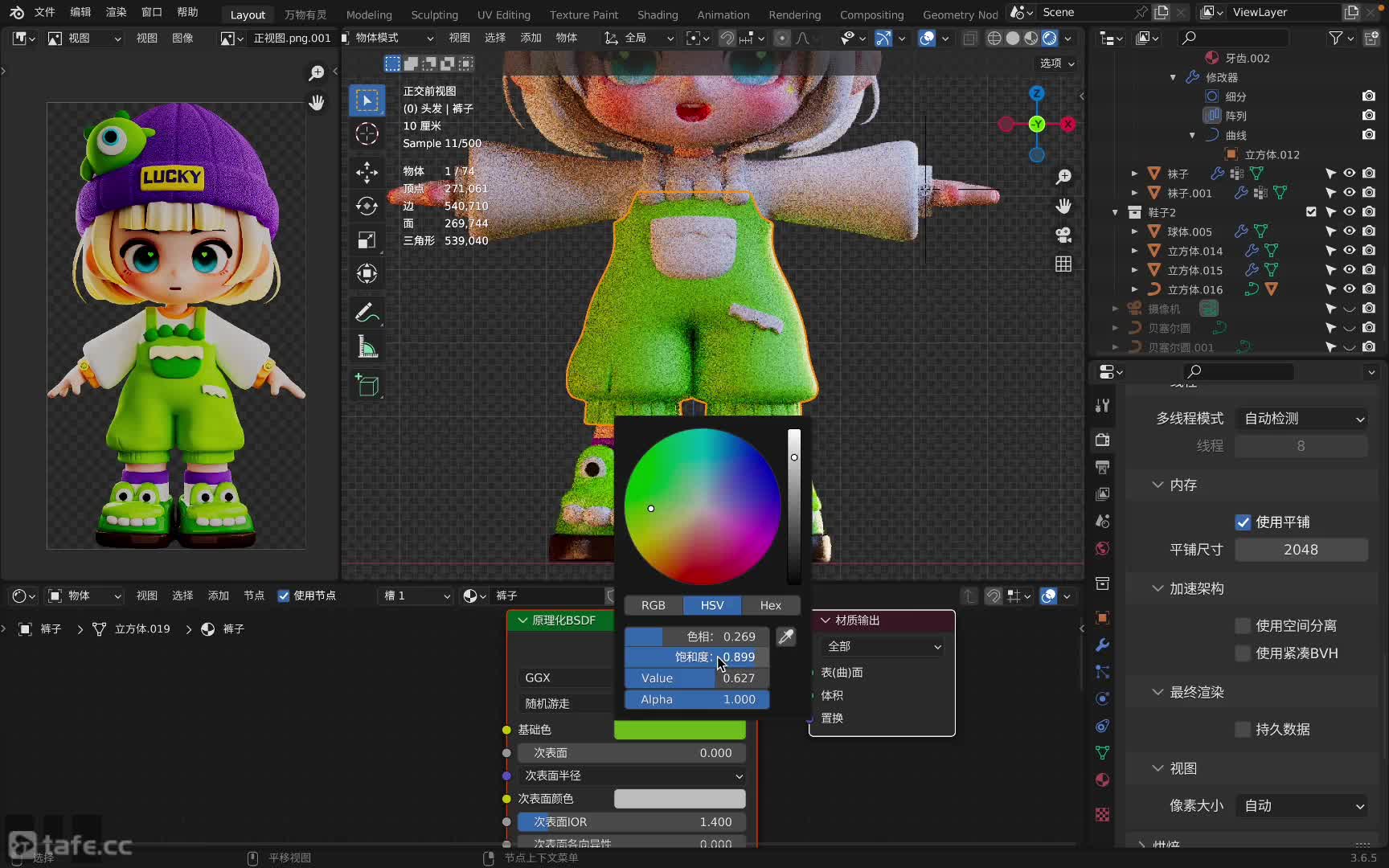The image size is (1389, 868).
Task: Click the green 基础色 color swatch
Action: (680, 730)
